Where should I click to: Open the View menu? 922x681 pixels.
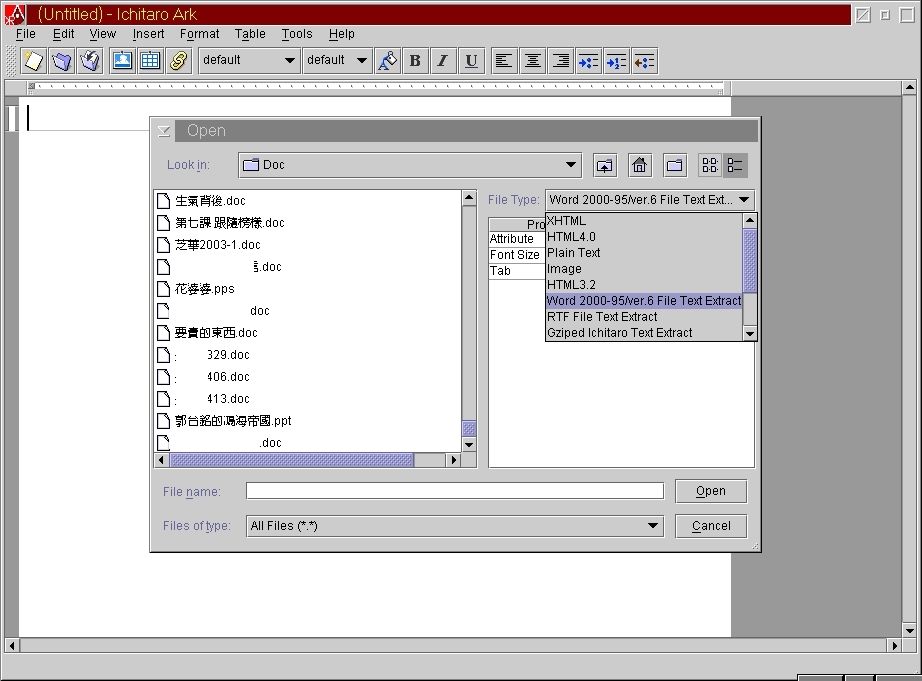(x=102, y=34)
